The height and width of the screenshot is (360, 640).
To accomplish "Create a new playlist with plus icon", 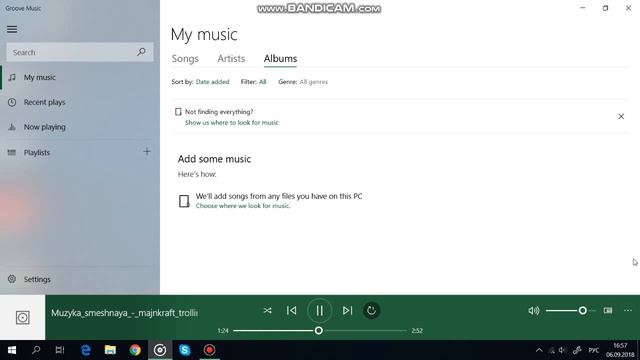I will (x=147, y=152).
